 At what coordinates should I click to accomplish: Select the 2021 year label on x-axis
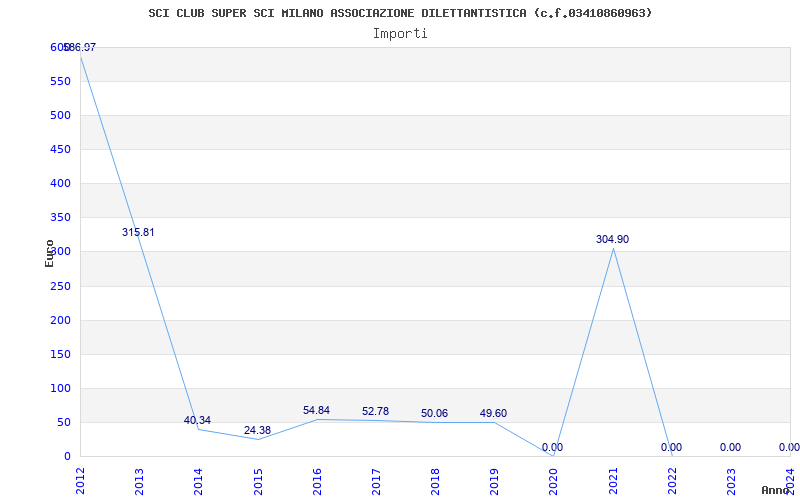613,482
